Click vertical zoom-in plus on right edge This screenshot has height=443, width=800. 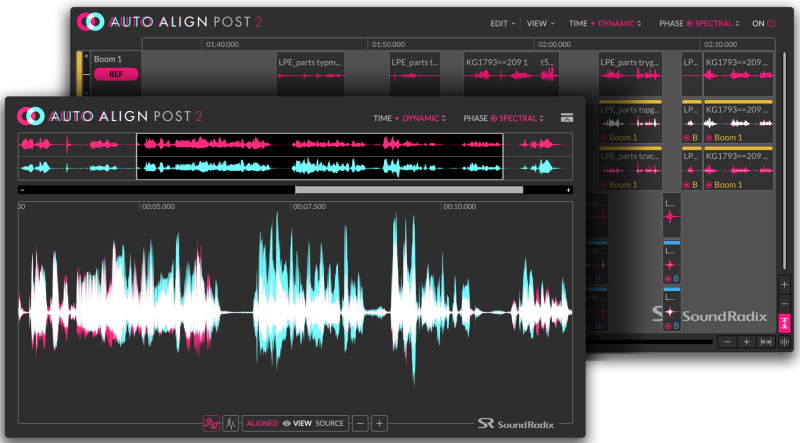[785, 284]
